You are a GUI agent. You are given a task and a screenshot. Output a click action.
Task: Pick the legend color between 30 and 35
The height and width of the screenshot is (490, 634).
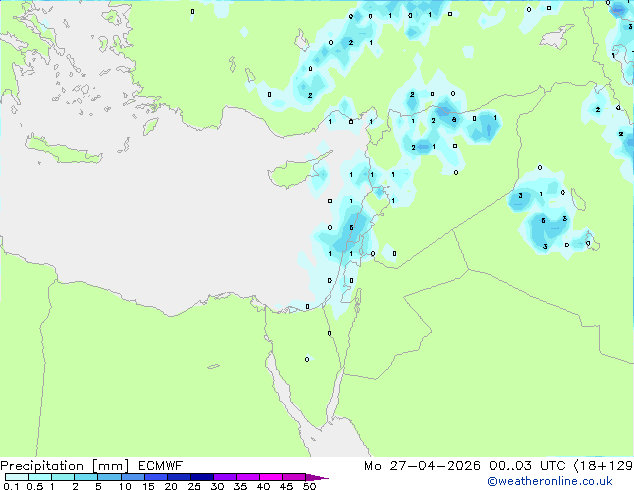[224, 477]
